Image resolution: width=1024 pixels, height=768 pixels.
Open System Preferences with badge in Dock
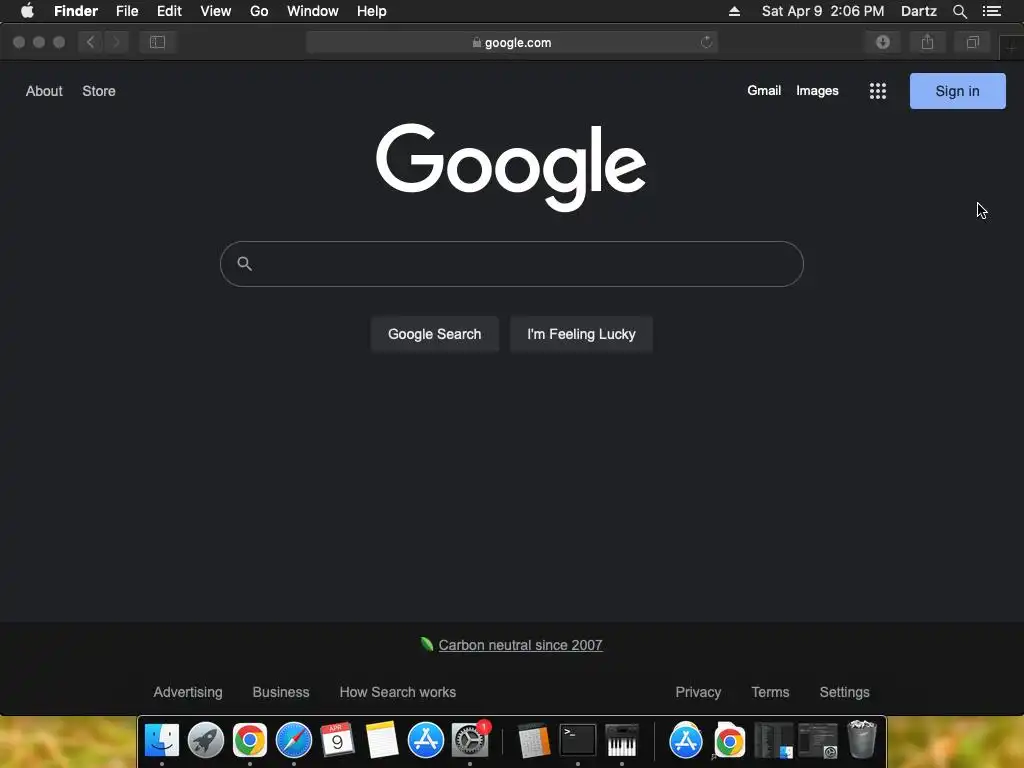click(470, 741)
